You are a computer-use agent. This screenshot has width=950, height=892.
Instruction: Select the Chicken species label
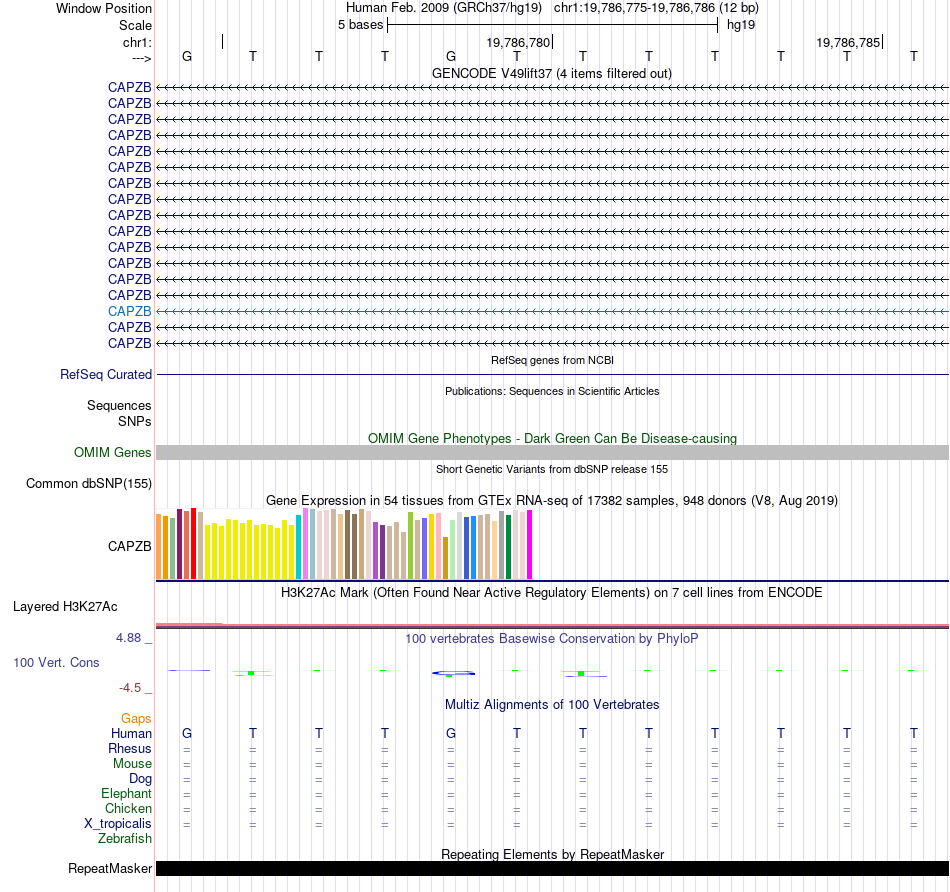coord(128,809)
